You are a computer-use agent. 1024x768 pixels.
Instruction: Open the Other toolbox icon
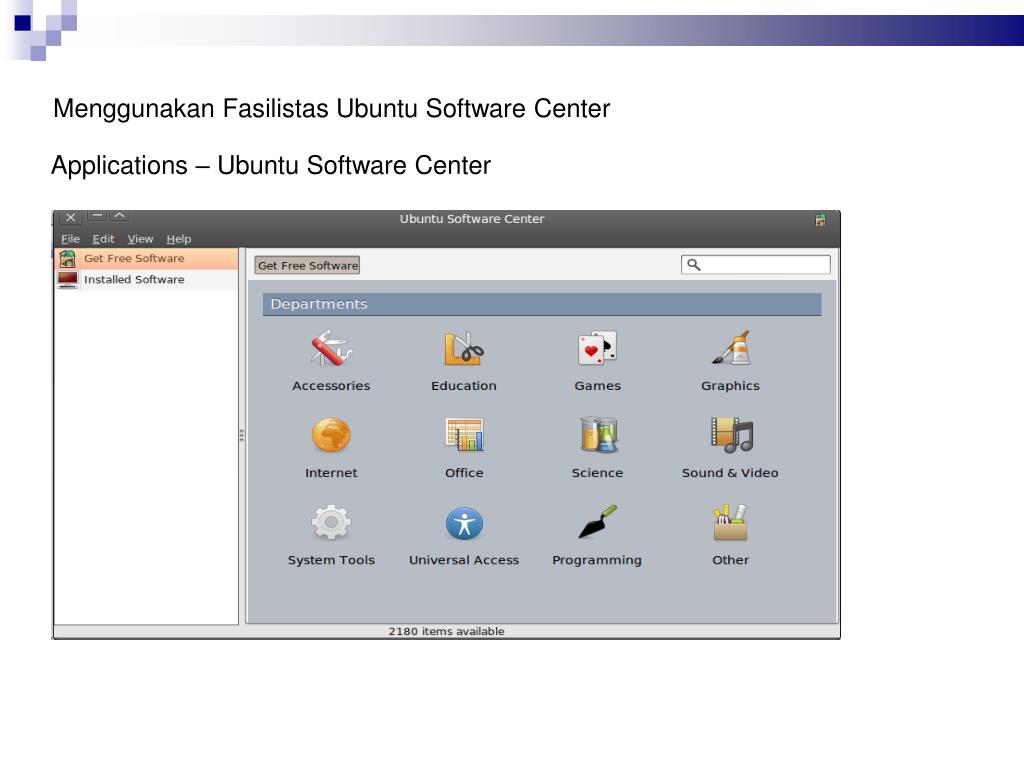point(731,522)
